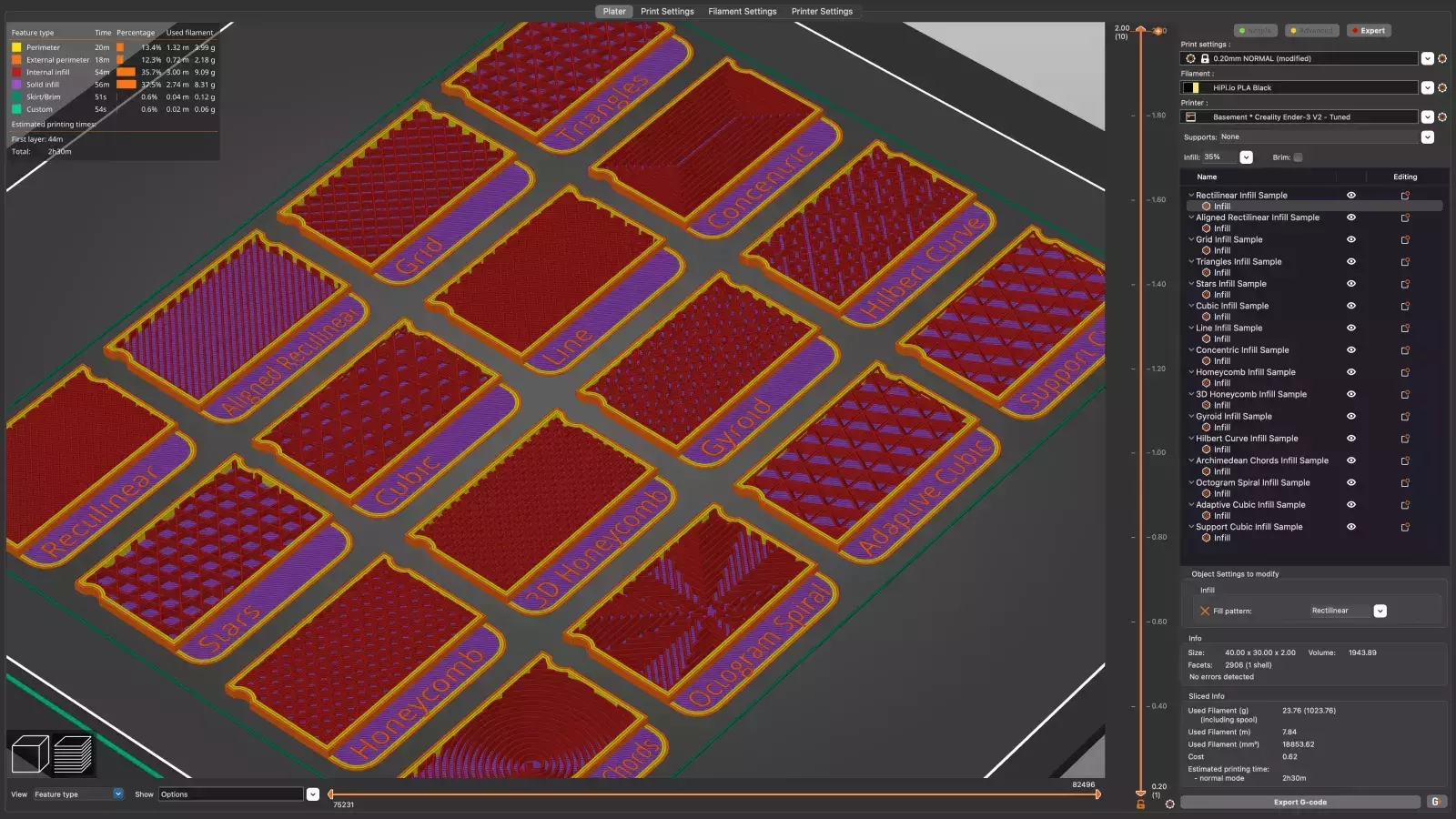Click the quick G-code export icon
Image resolution: width=1456 pixels, height=819 pixels.
click(1436, 802)
